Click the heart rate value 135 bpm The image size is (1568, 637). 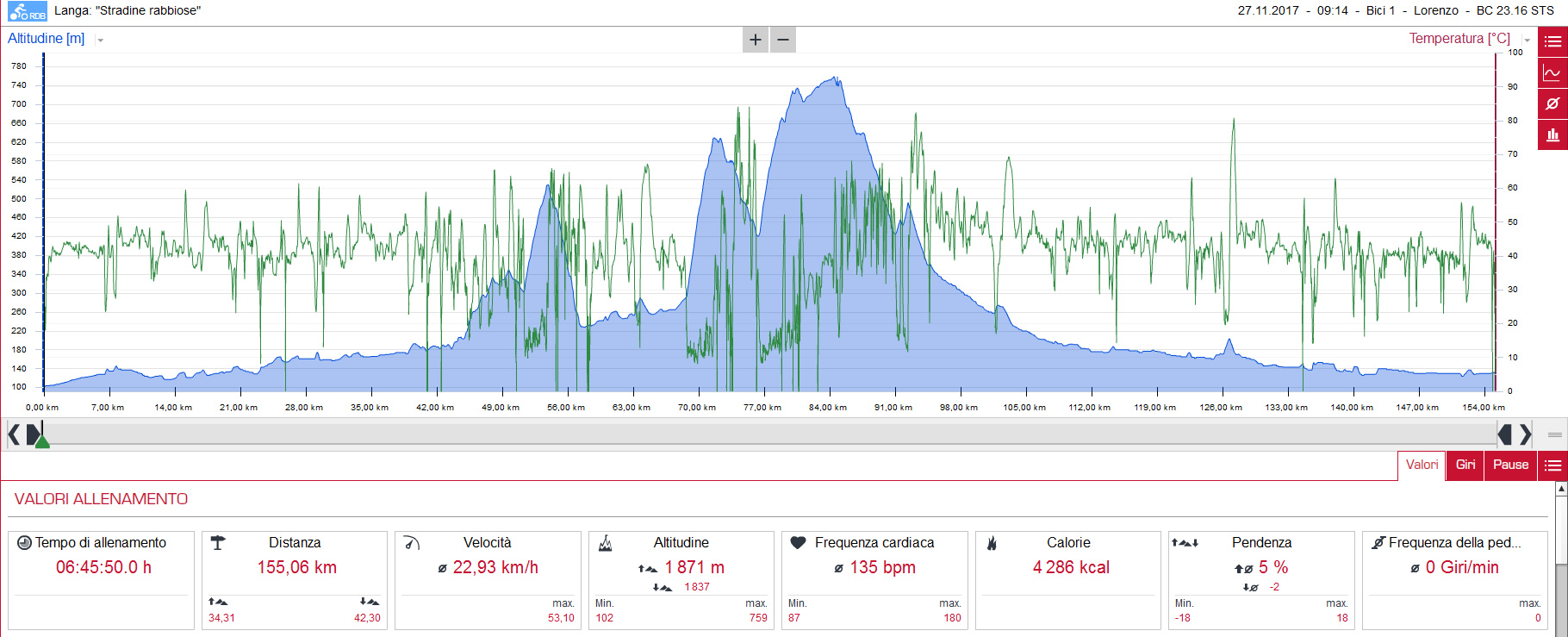883,567
